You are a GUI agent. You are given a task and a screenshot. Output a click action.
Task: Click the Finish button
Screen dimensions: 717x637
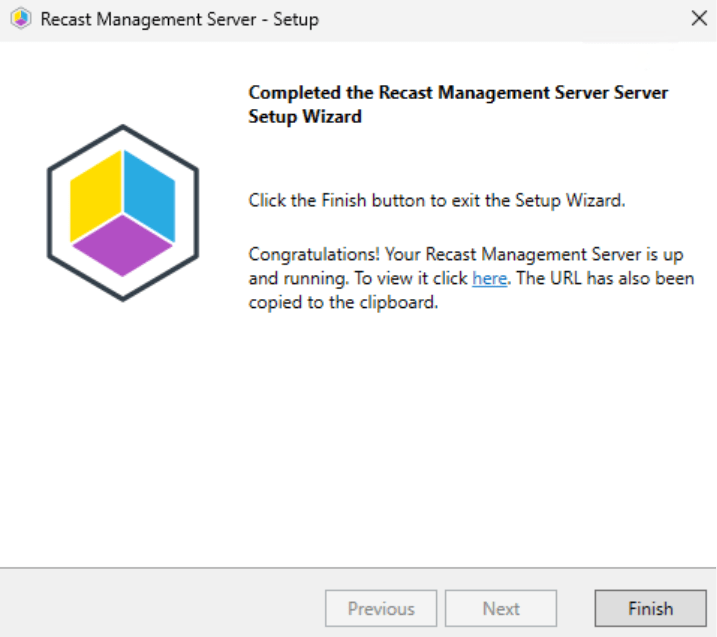click(650, 608)
